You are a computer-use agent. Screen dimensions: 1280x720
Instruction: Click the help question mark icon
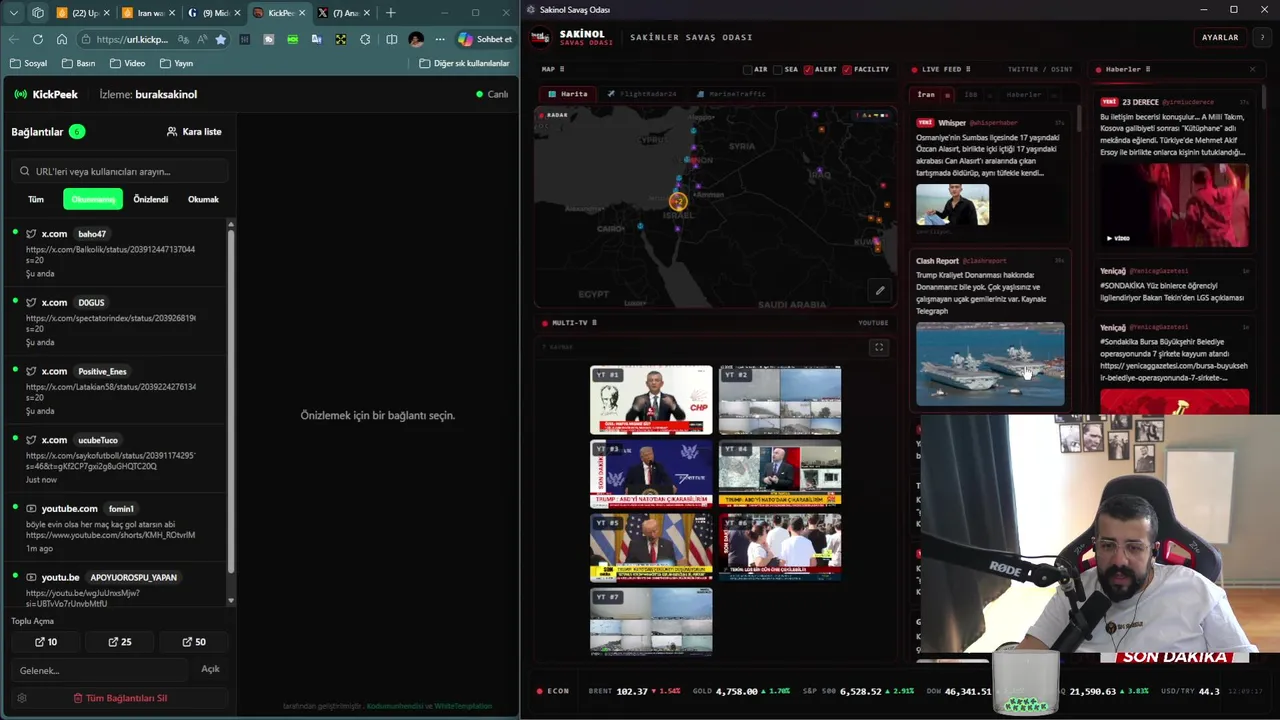1262,37
